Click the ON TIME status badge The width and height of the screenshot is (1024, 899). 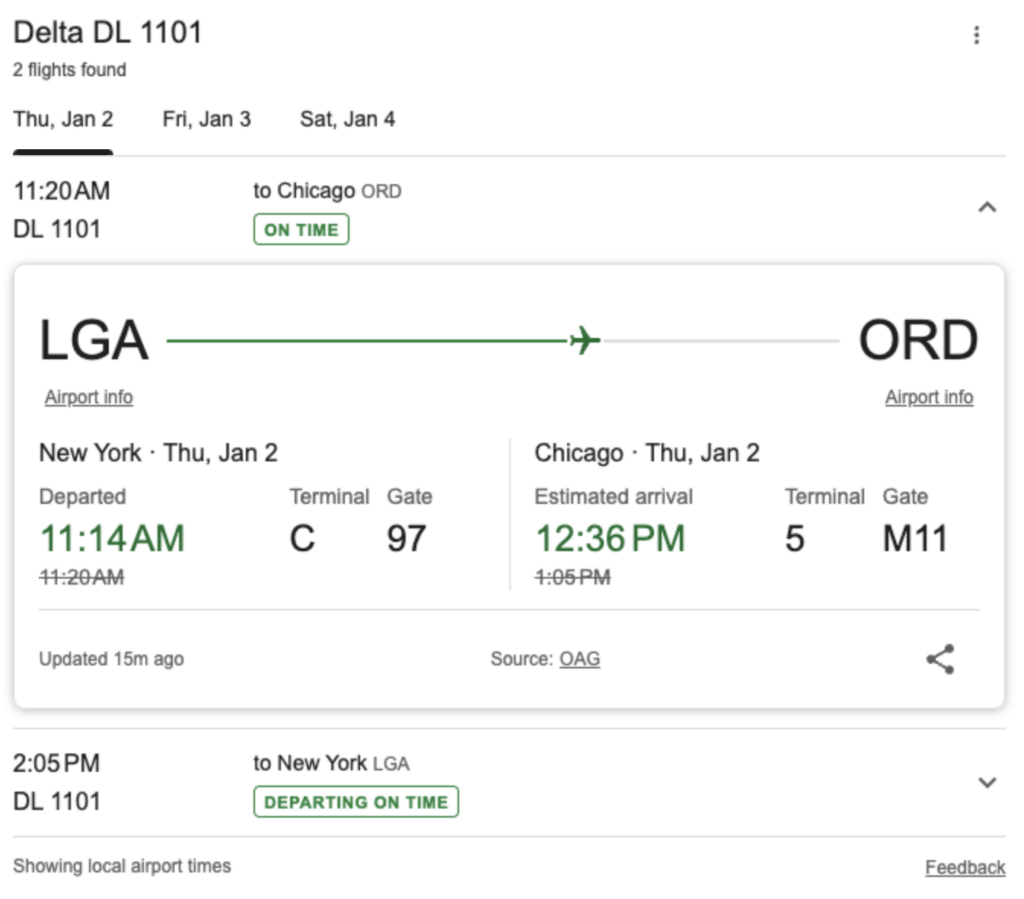[x=301, y=230]
